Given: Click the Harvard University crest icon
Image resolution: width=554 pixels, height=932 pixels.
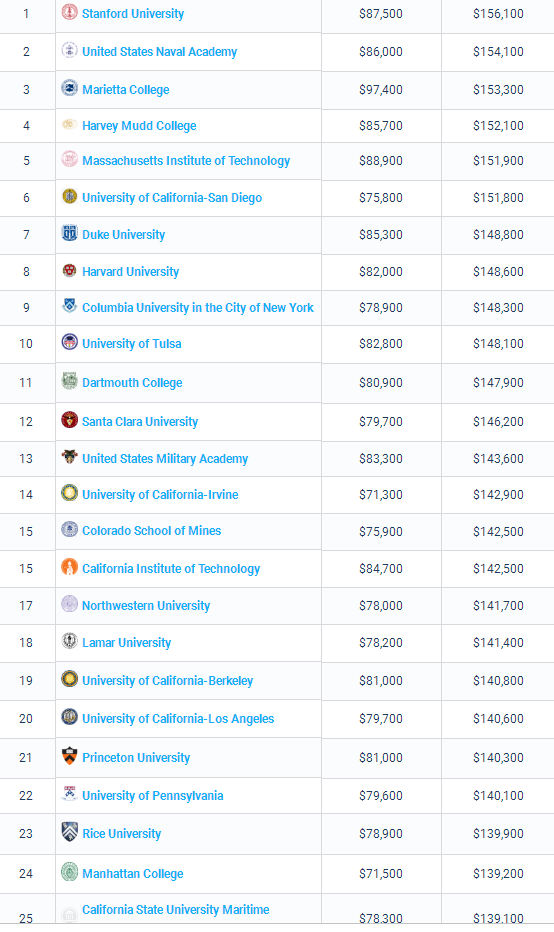Looking at the screenshot, I should [x=70, y=270].
